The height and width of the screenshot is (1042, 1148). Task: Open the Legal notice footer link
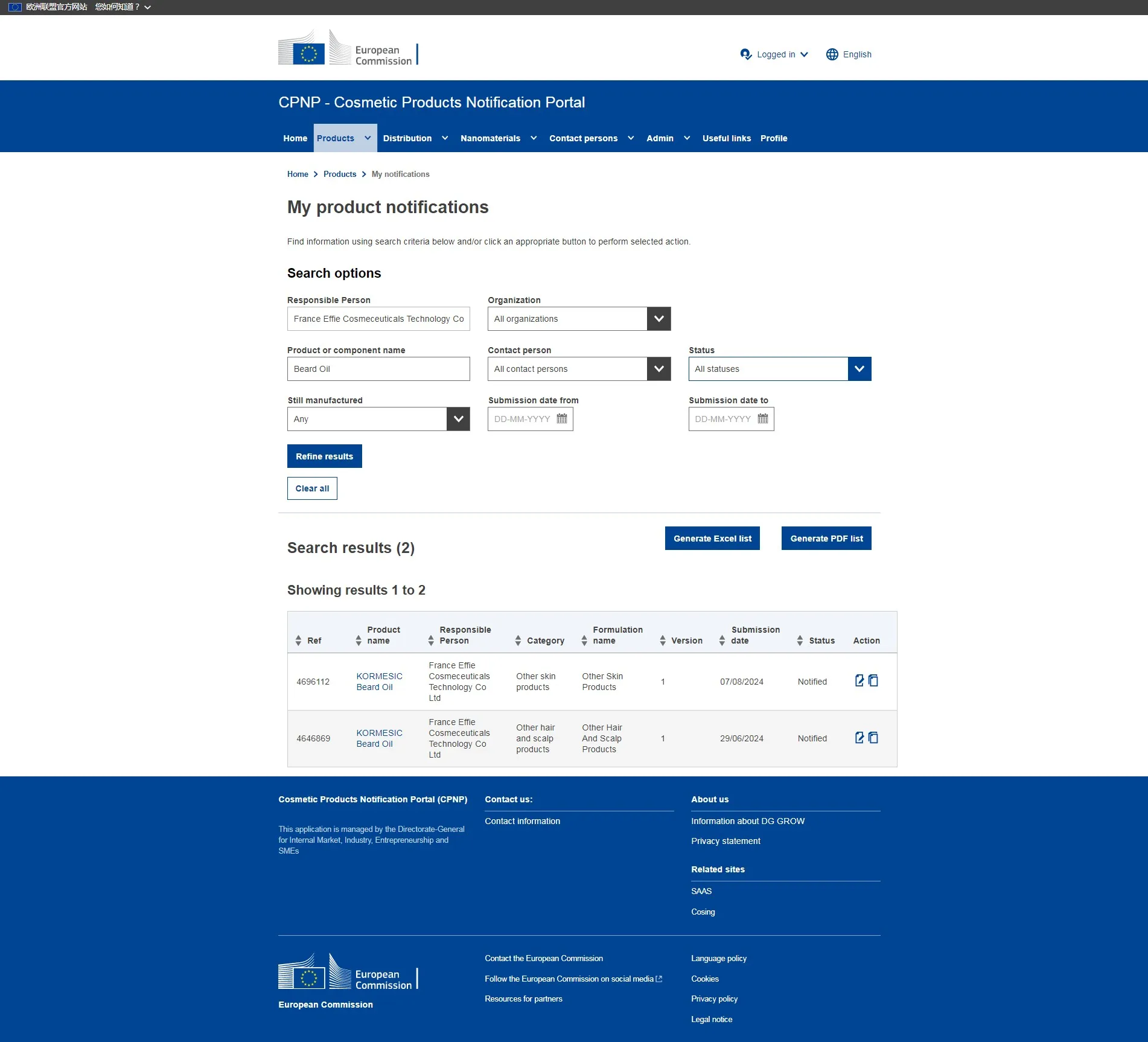click(x=712, y=1019)
